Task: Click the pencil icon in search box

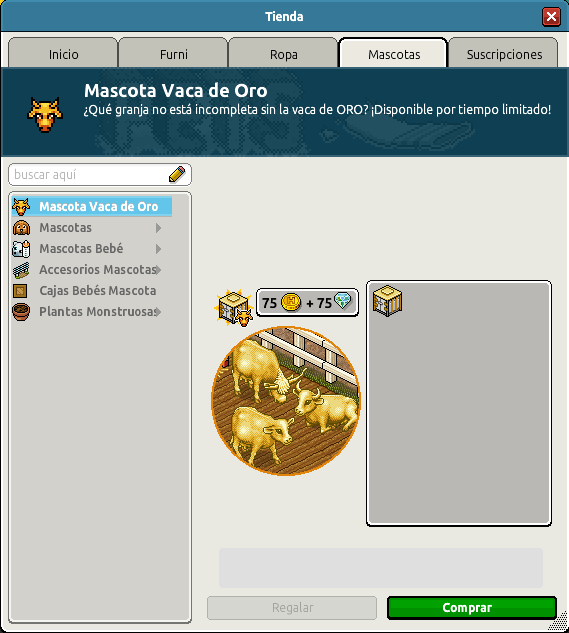Action: click(x=177, y=174)
